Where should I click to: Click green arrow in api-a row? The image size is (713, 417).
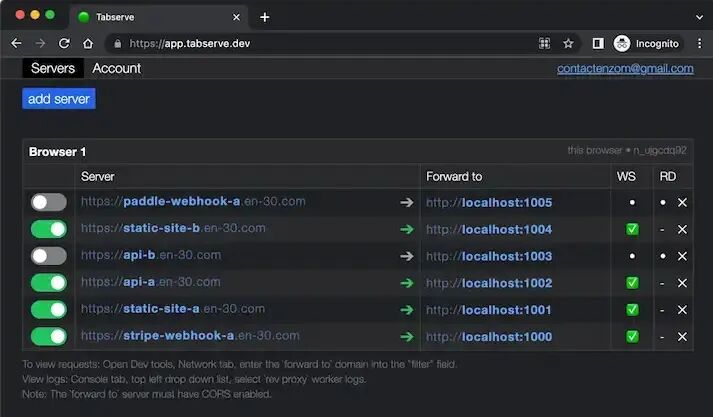407,283
